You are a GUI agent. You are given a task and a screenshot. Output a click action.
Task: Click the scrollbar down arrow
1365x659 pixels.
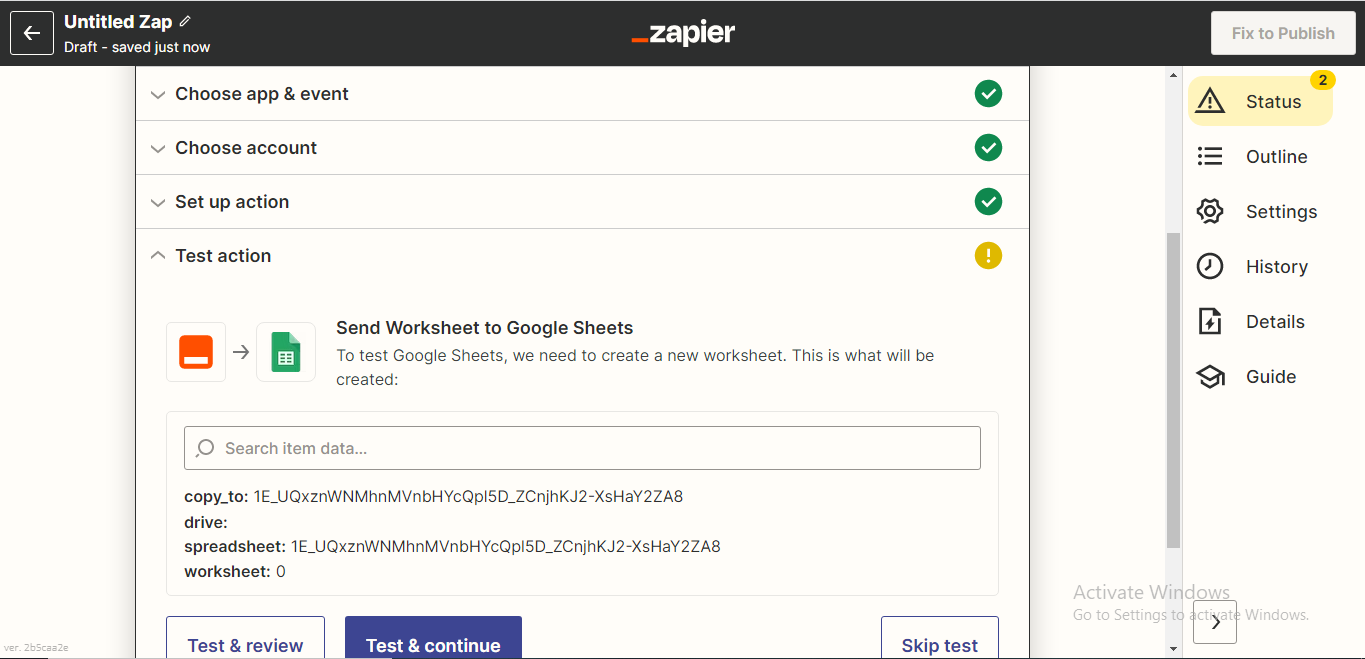pos(1173,648)
